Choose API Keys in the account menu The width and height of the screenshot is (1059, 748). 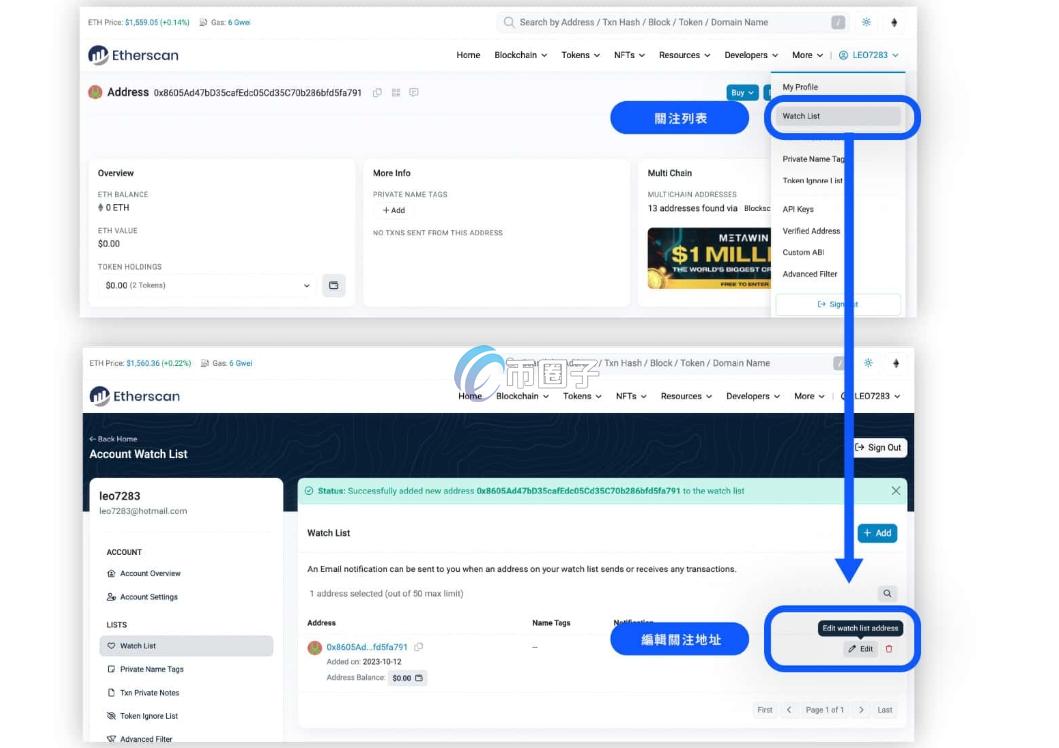pos(798,209)
